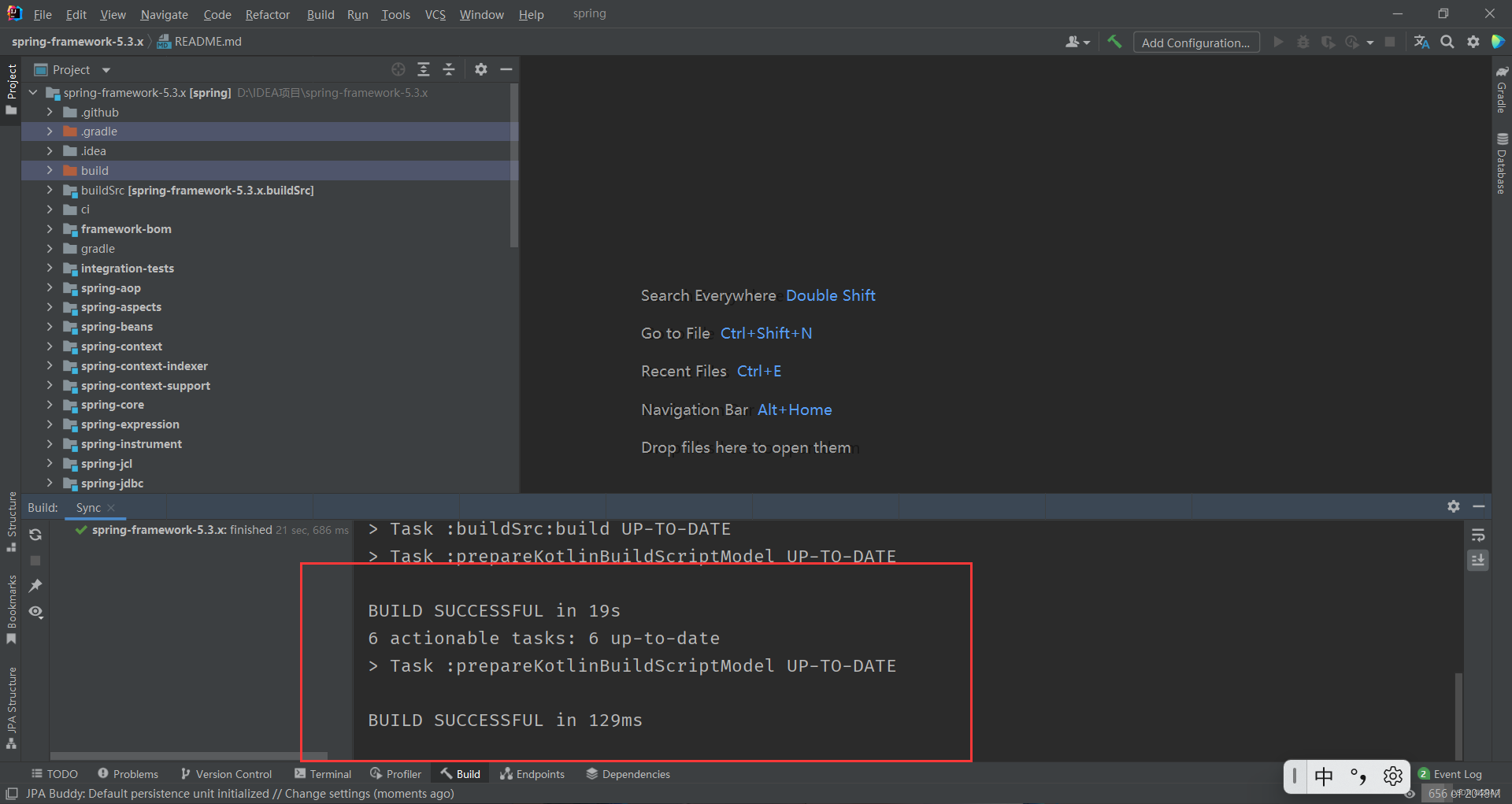
Task: Open the Translate icon in toolbar
Action: (1421, 42)
